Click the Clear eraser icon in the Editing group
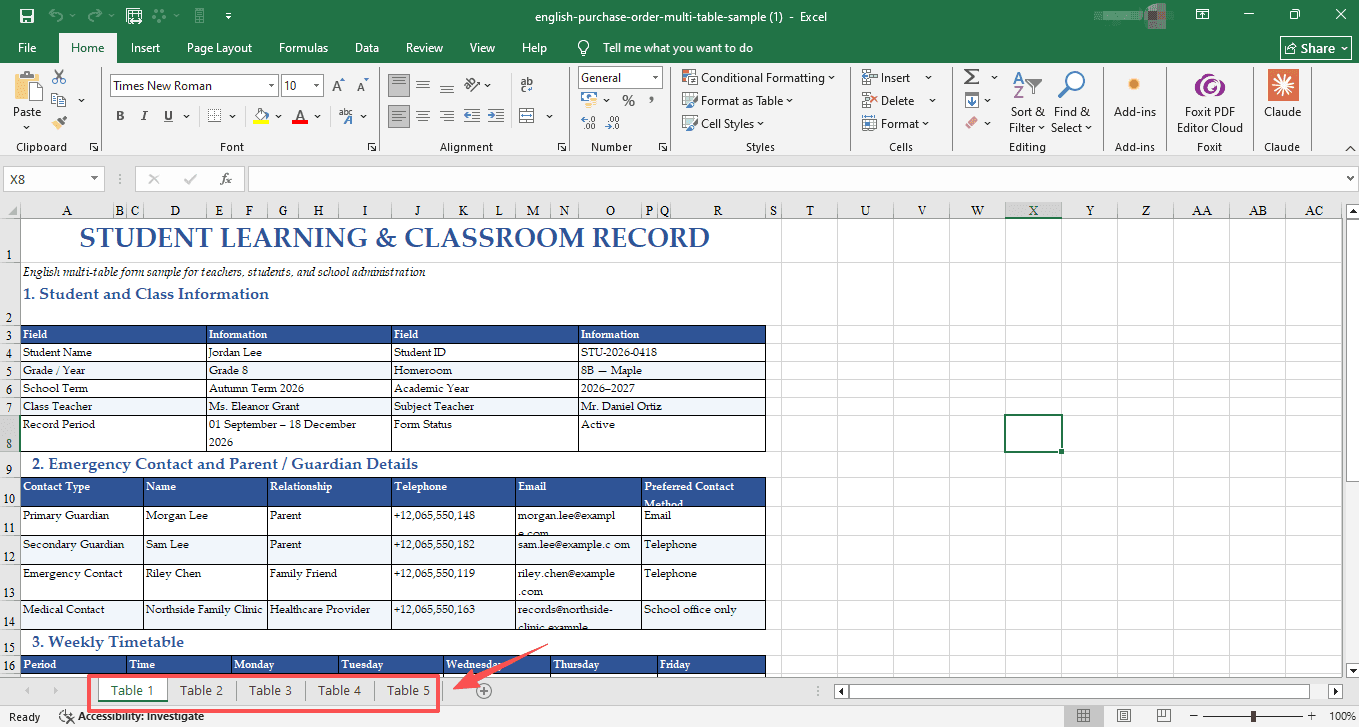 (x=971, y=123)
